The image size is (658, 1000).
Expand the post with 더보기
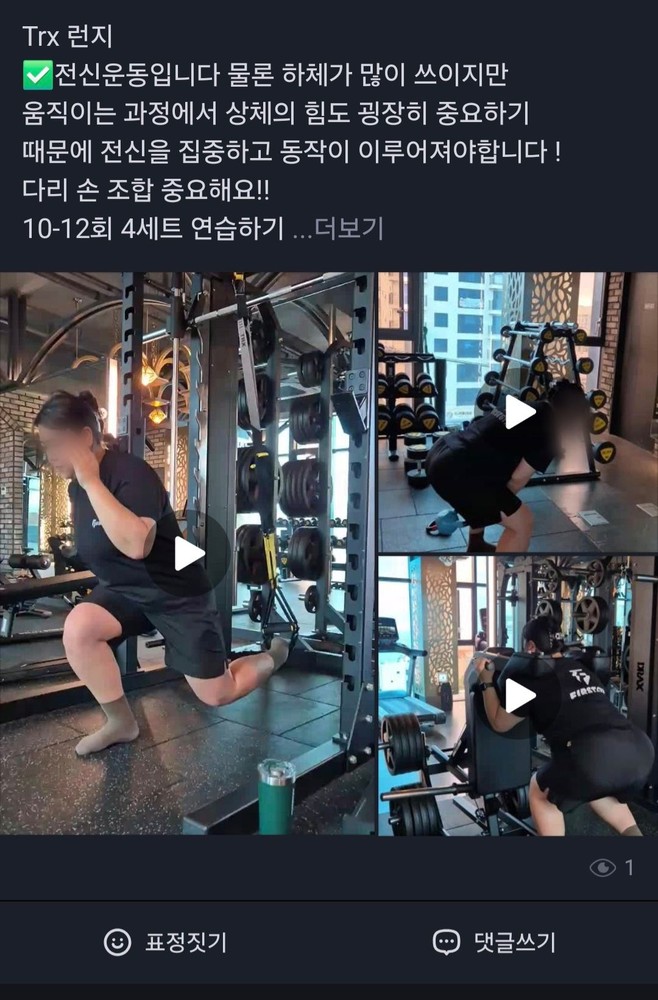click(x=349, y=228)
